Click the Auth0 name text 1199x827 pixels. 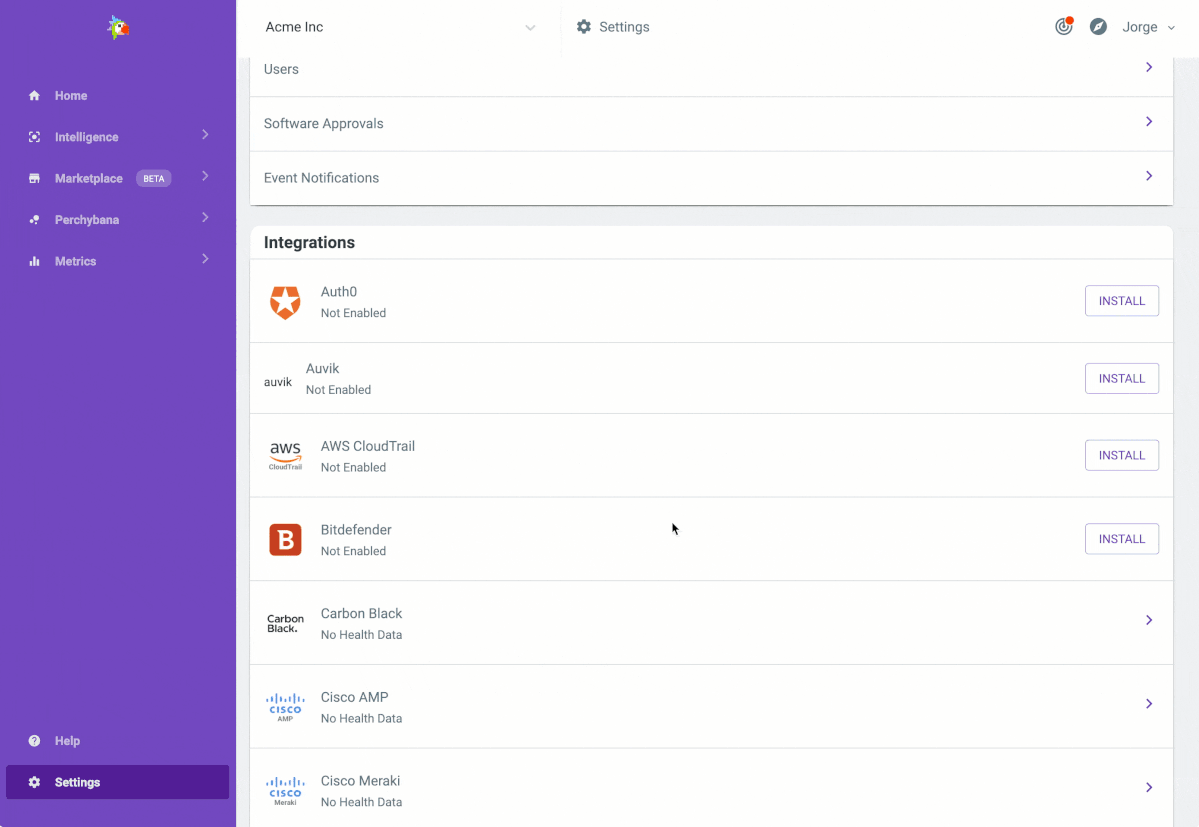point(339,291)
